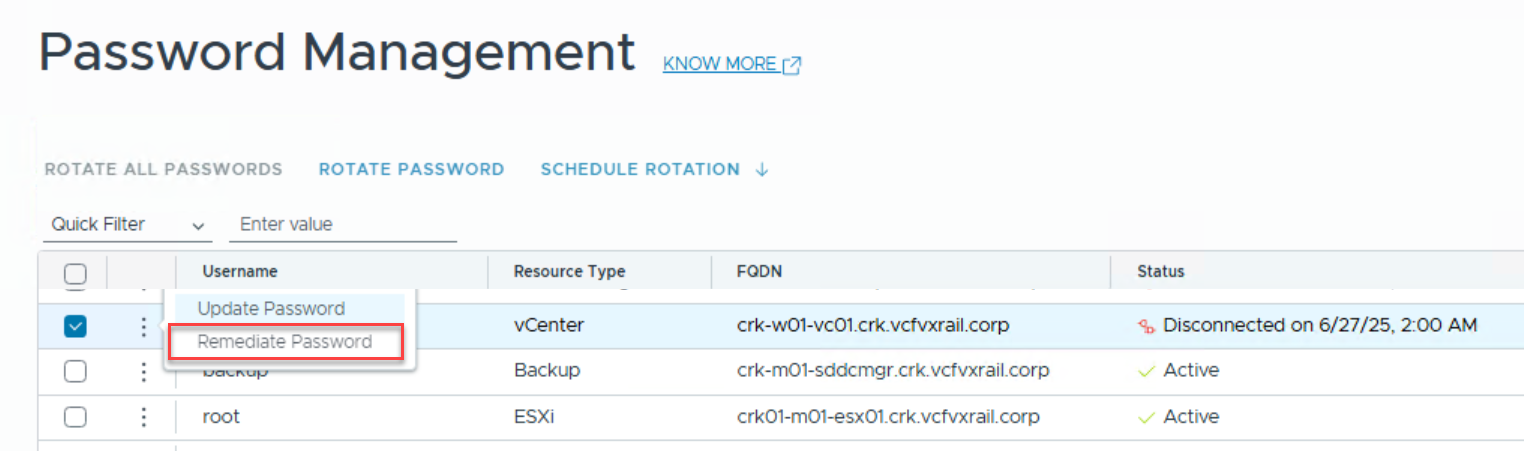
Task: Select the Backup row checkbox
Action: coord(75,371)
